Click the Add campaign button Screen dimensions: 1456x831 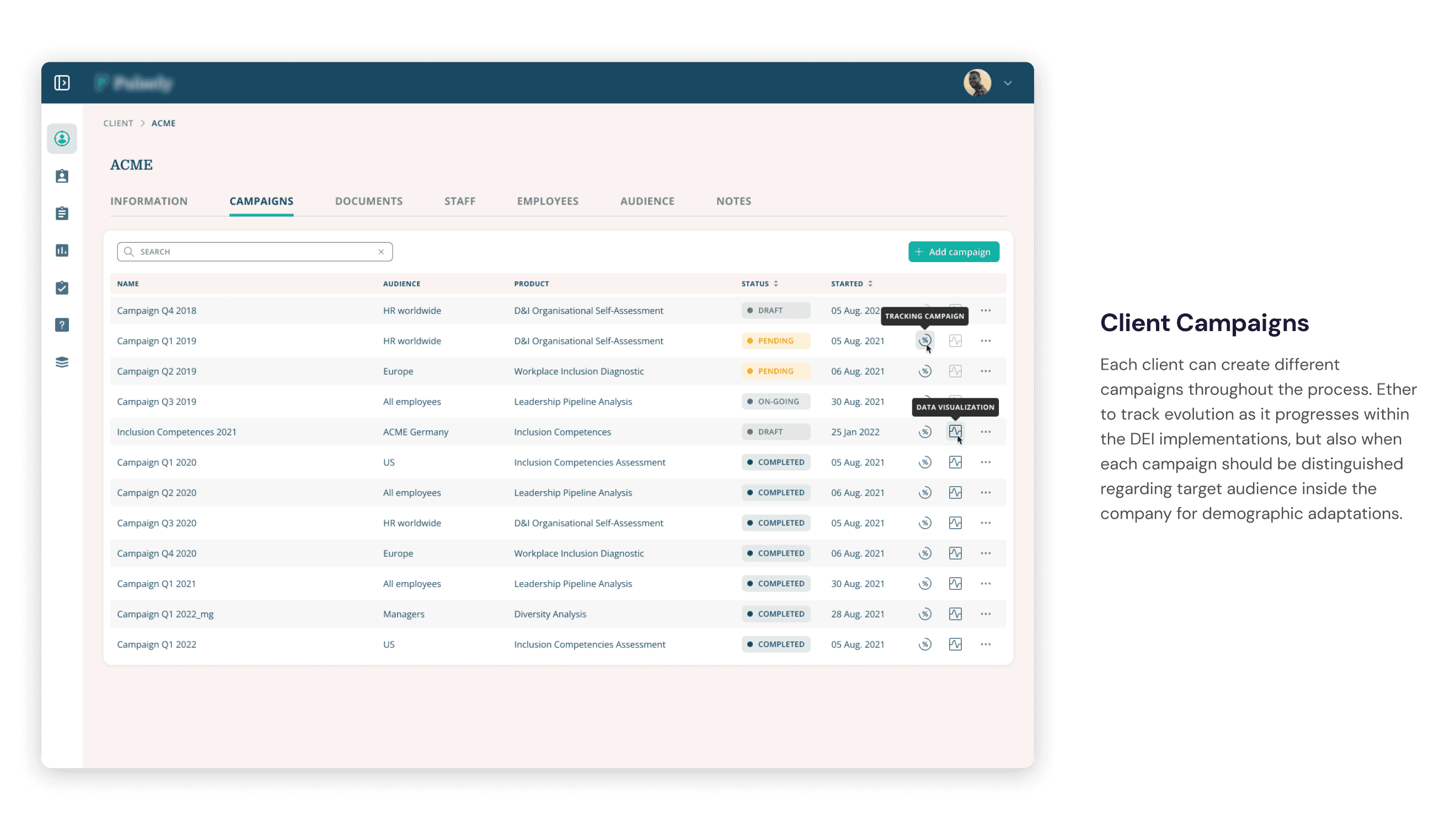(x=953, y=252)
